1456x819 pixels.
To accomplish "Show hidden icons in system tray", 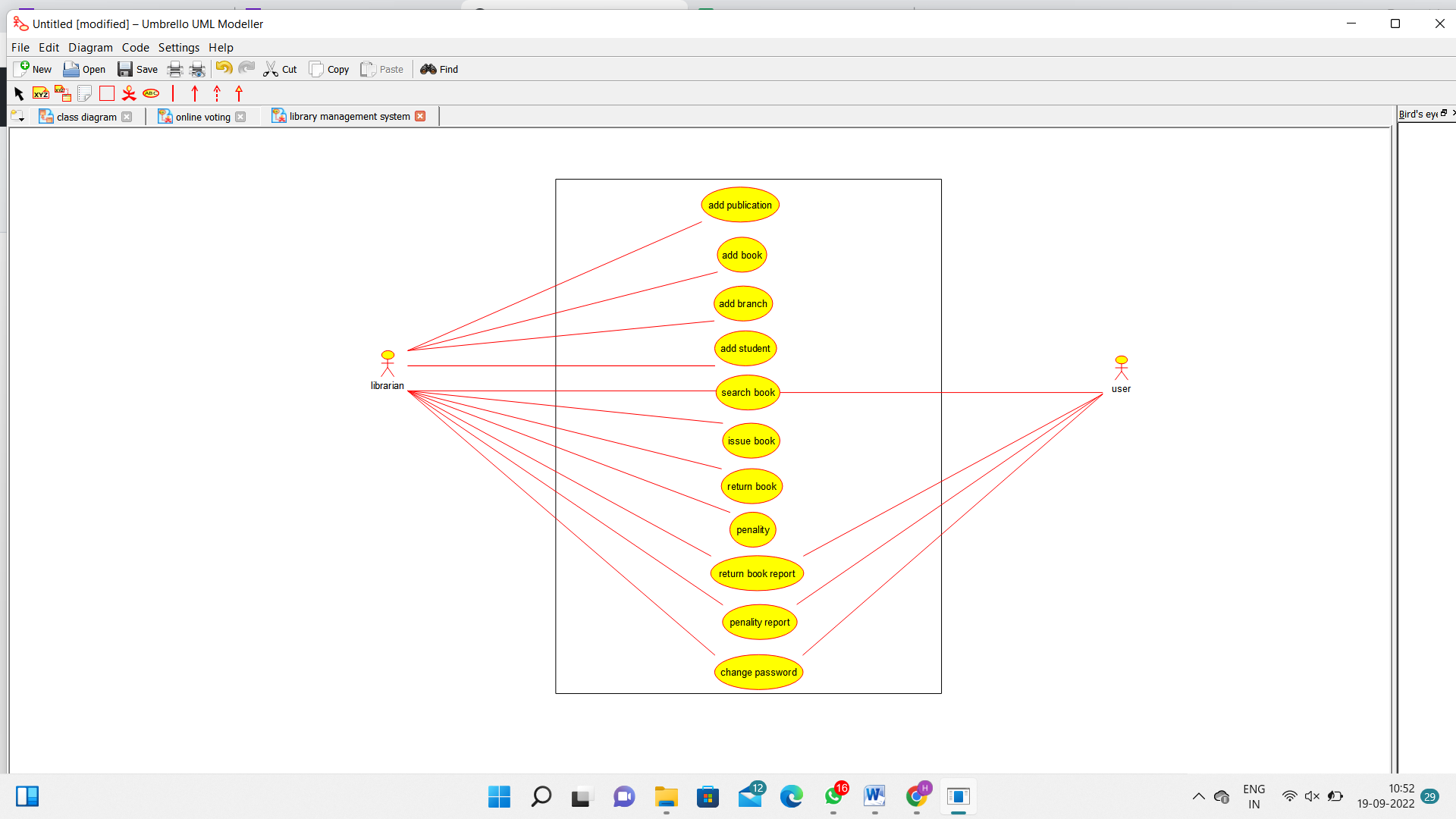I will pyautogui.click(x=1198, y=796).
